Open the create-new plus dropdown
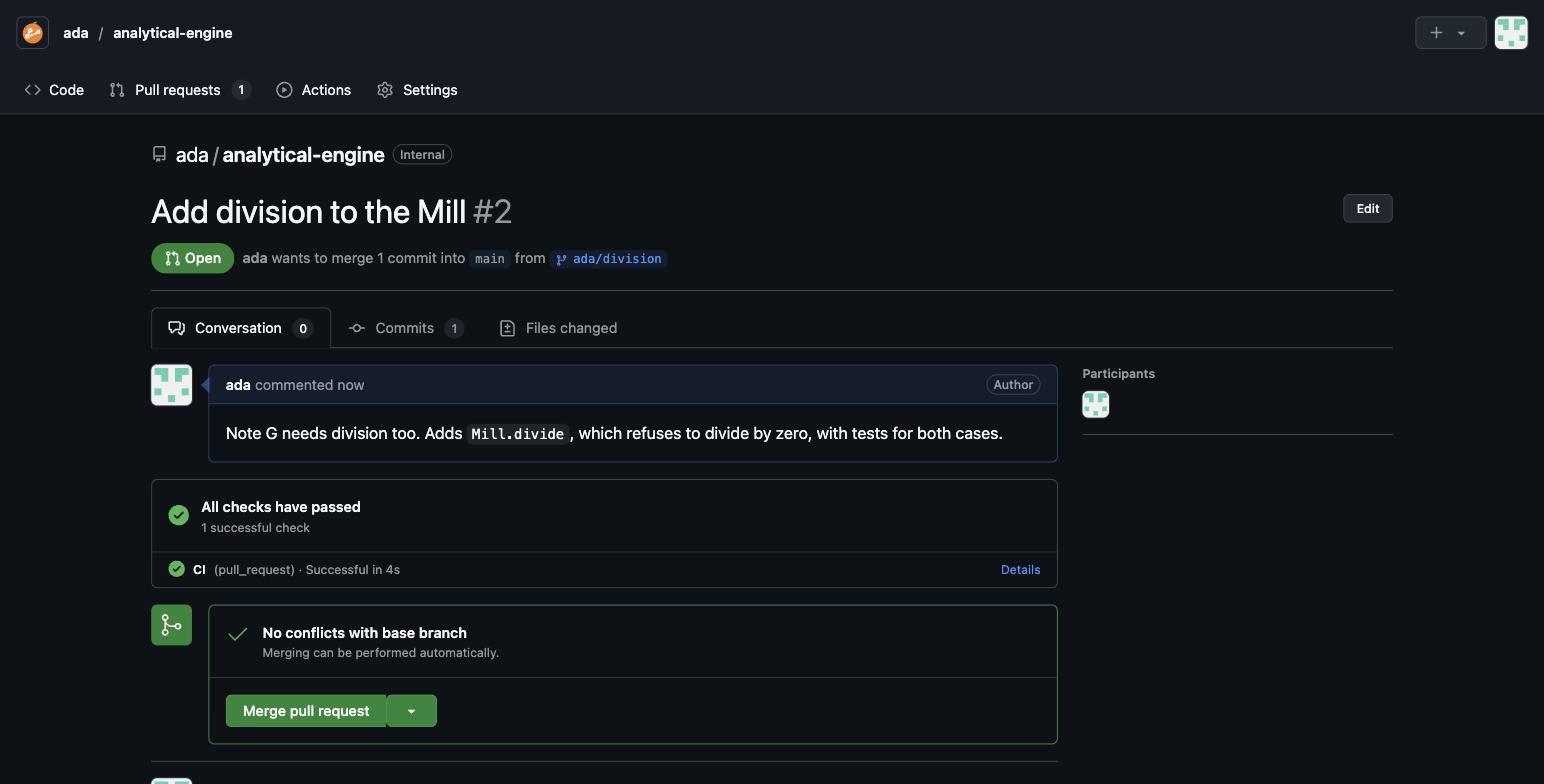Screen dimensions: 1544x784 [x=1450, y=33]
